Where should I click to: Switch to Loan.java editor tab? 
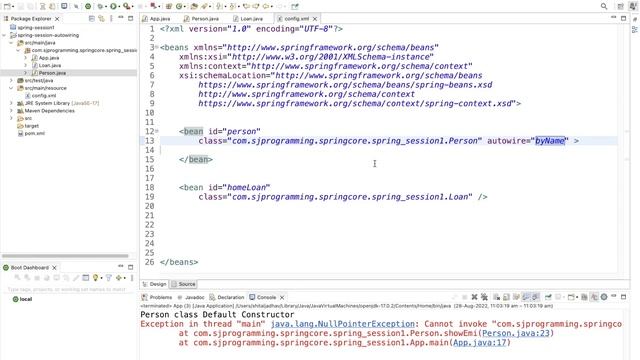point(248,19)
